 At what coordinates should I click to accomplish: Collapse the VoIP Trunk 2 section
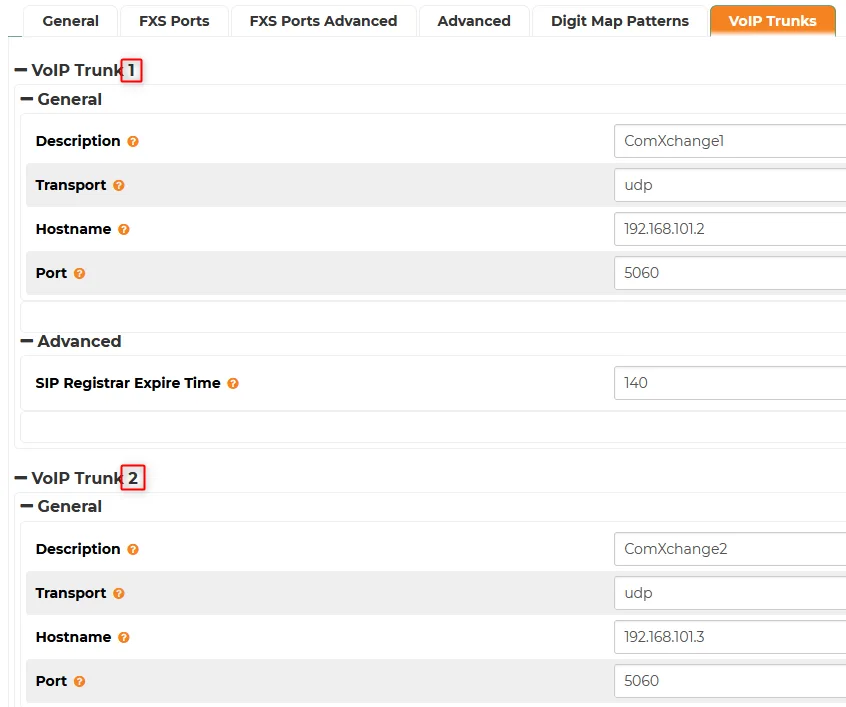click(21, 478)
